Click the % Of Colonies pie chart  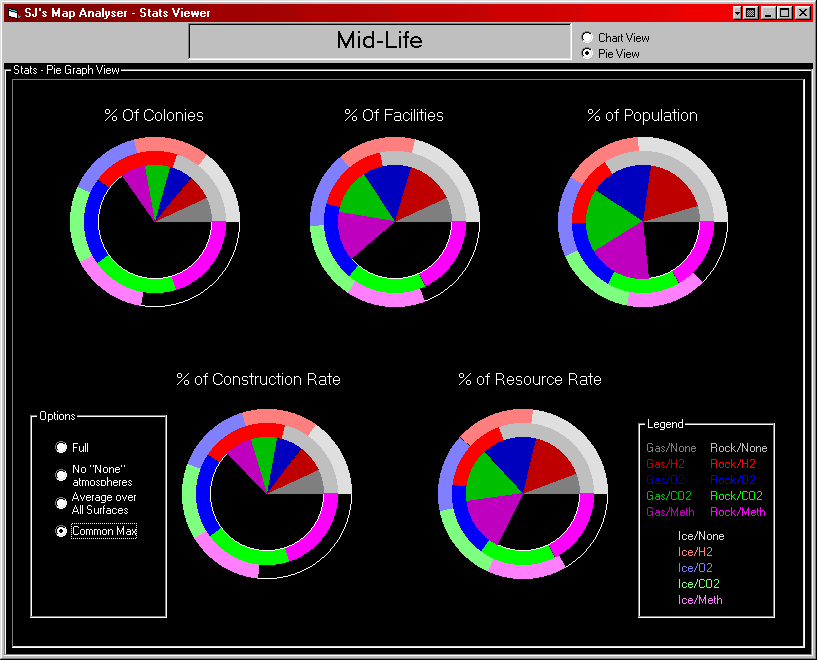tap(155, 221)
